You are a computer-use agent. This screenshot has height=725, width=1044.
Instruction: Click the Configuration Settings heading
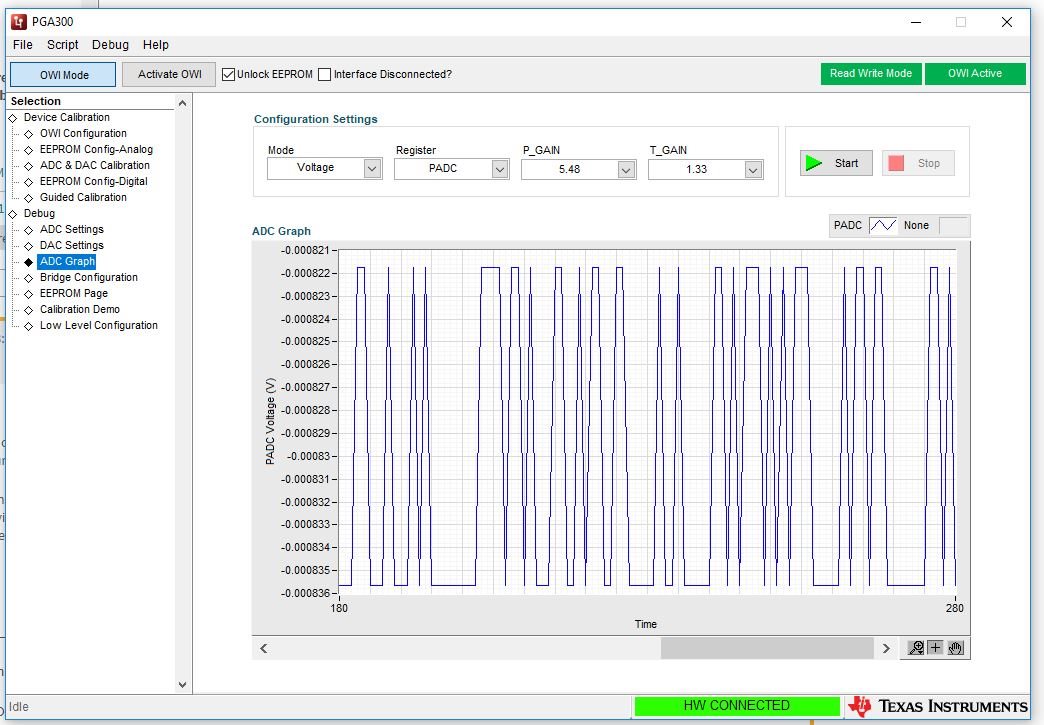click(x=316, y=119)
